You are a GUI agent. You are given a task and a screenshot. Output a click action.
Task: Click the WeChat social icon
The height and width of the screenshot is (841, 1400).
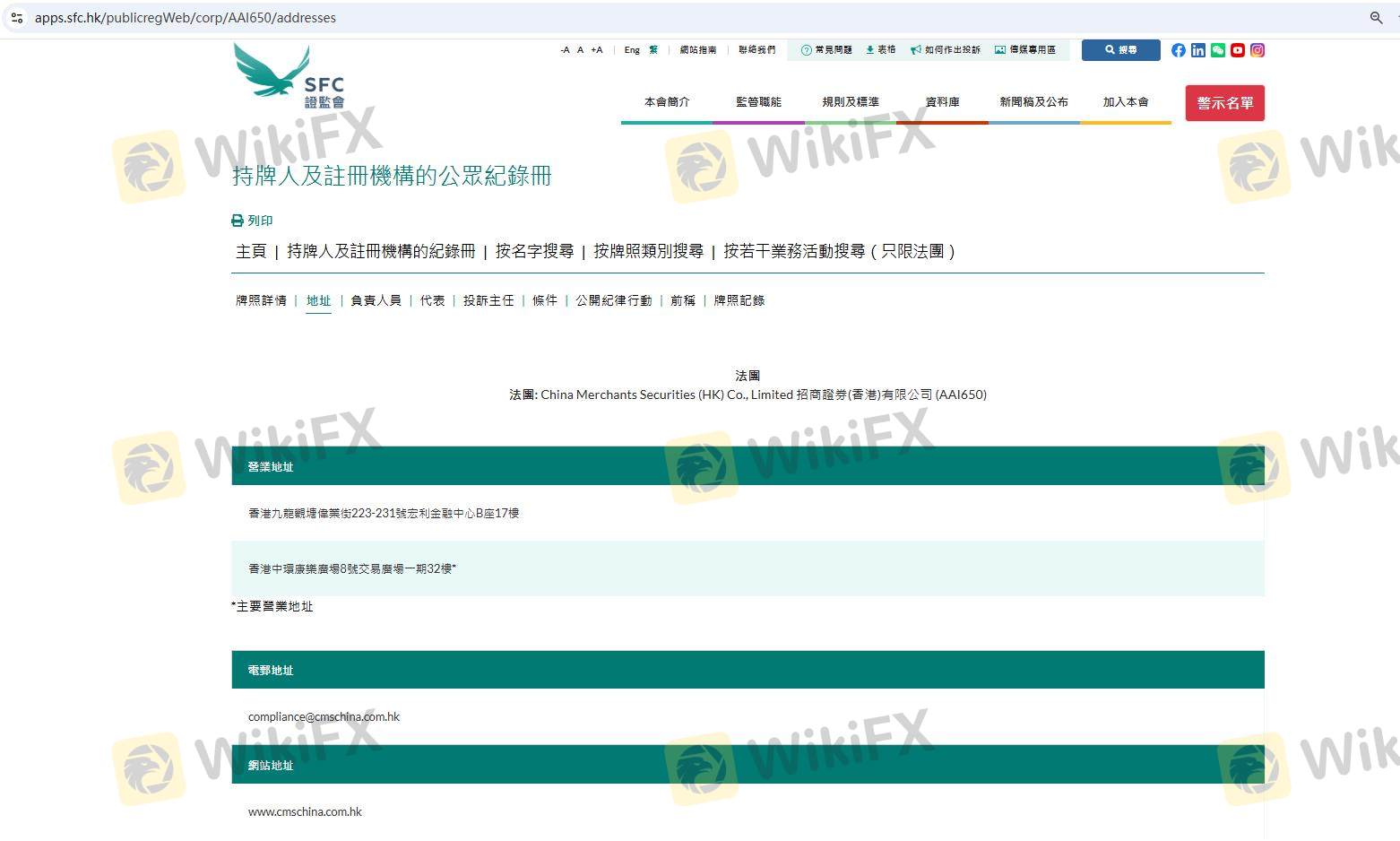(1217, 50)
